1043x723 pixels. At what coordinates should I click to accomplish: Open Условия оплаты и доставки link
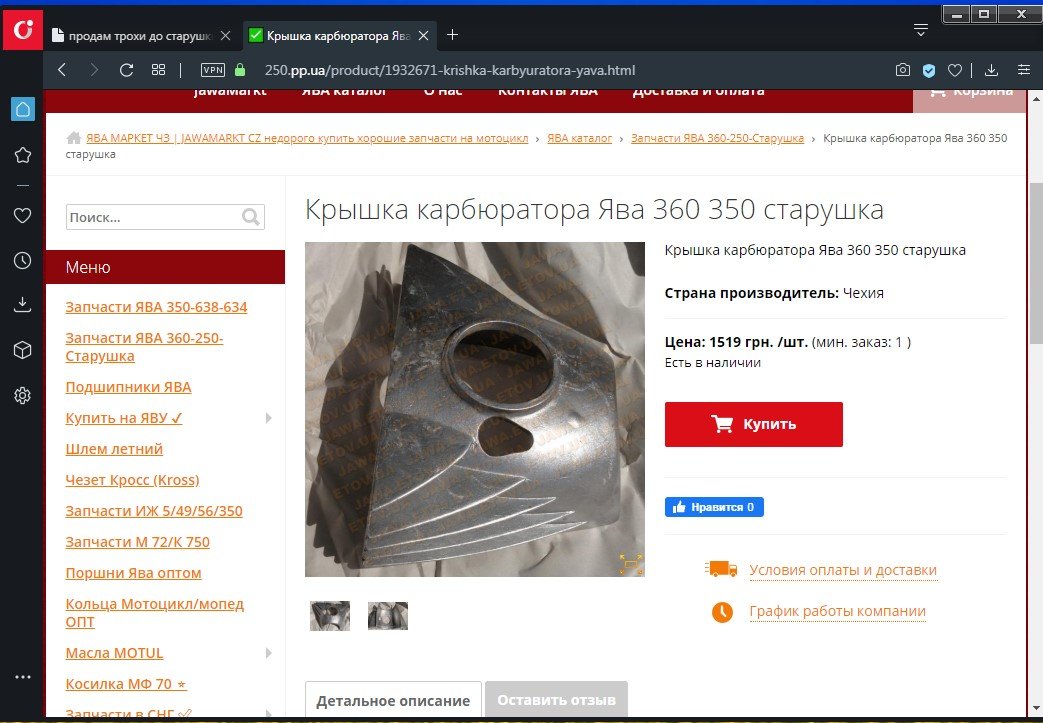[842, 570]
